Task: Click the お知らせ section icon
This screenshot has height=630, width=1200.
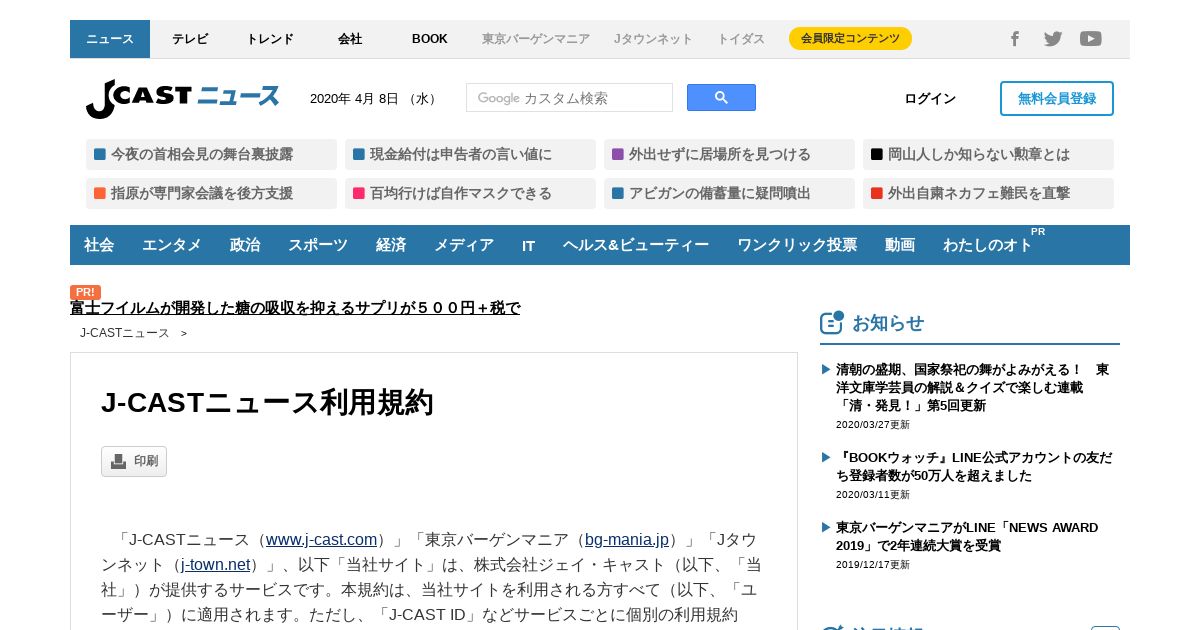Action: click(x=832, y=322)
